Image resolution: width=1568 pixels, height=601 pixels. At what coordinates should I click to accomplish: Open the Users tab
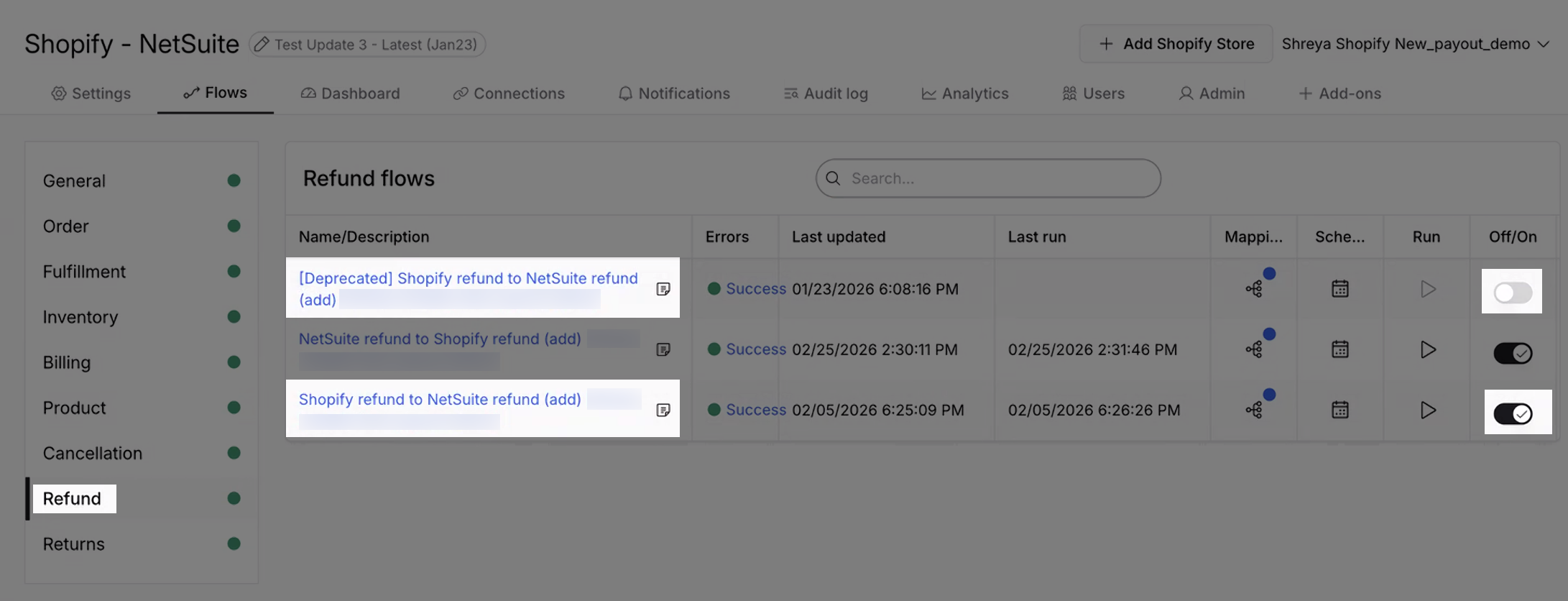point(1094,93)
